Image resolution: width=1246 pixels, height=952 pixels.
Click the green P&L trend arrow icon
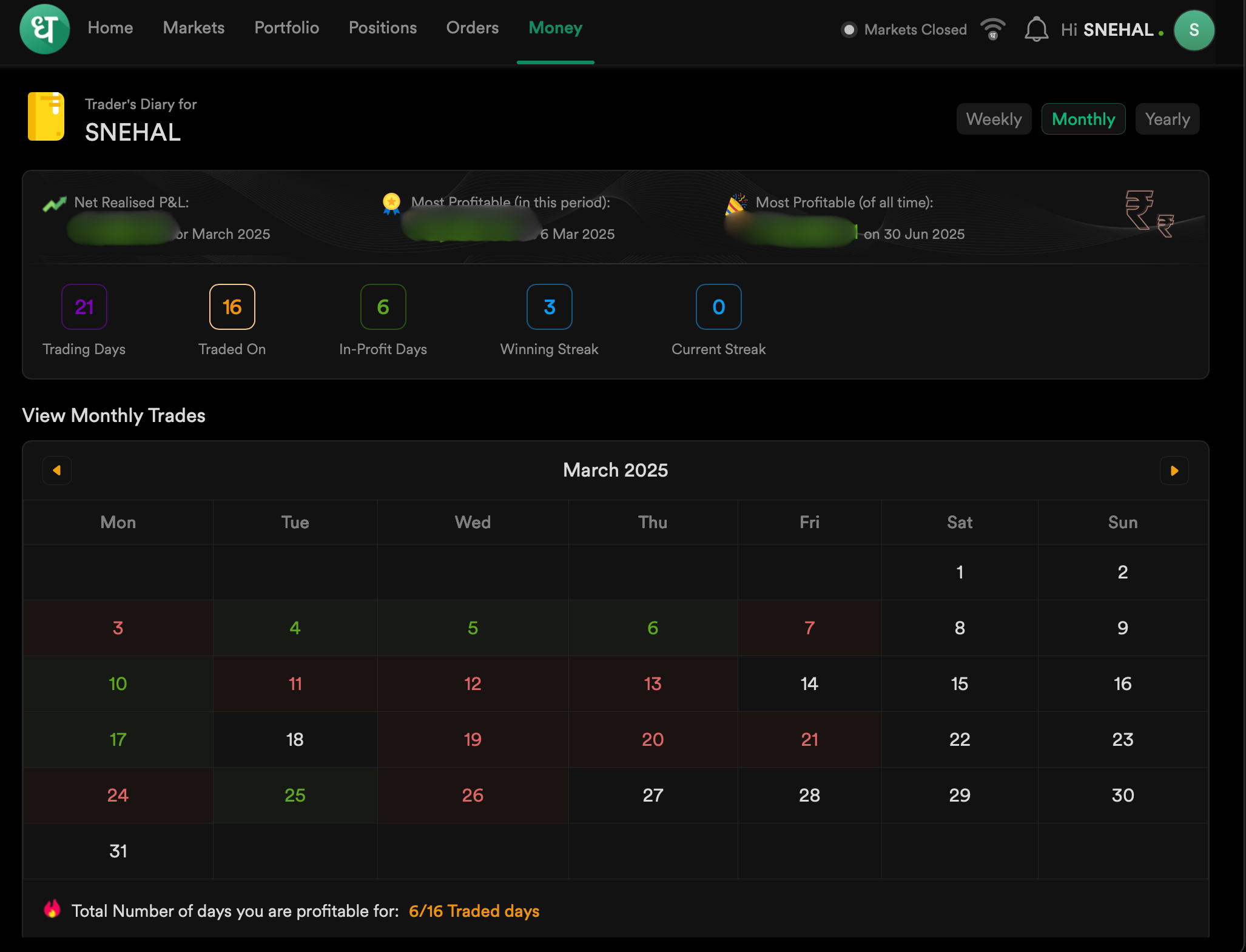pyautogui.click(x=55, y=204)
